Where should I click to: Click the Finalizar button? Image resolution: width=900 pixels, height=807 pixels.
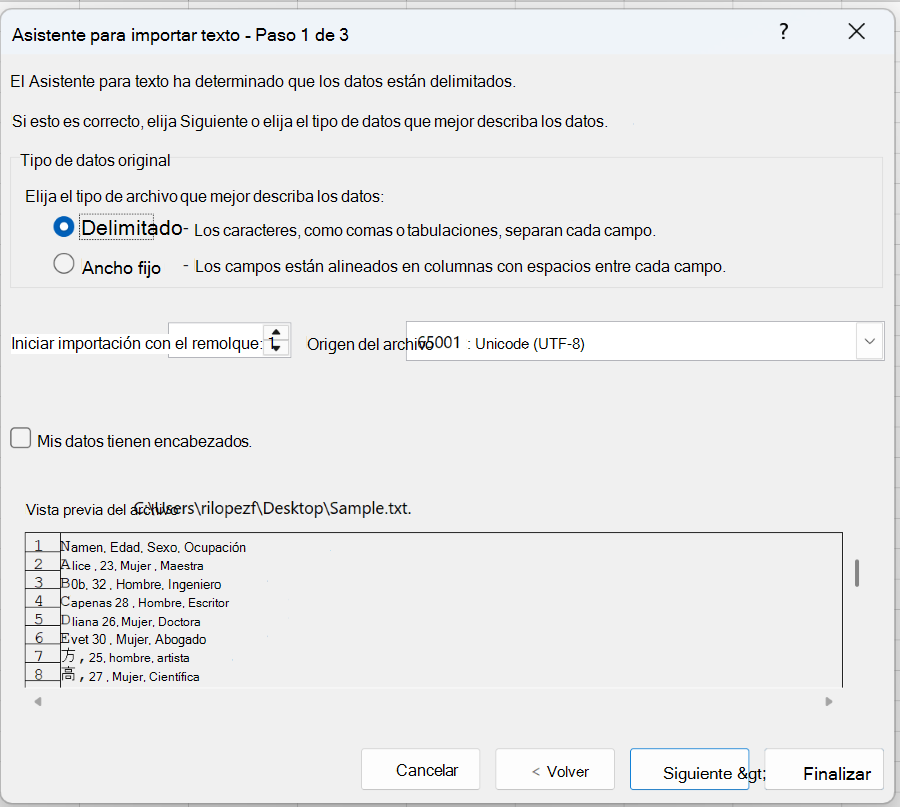pyautogui.click(x=824, y=769)
